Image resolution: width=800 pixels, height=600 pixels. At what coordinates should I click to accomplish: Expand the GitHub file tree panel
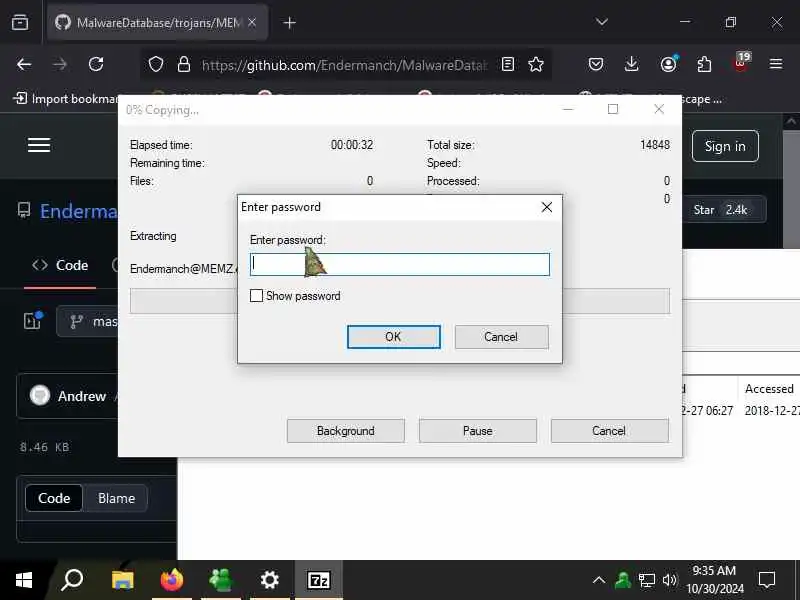(x=33, y=321)
